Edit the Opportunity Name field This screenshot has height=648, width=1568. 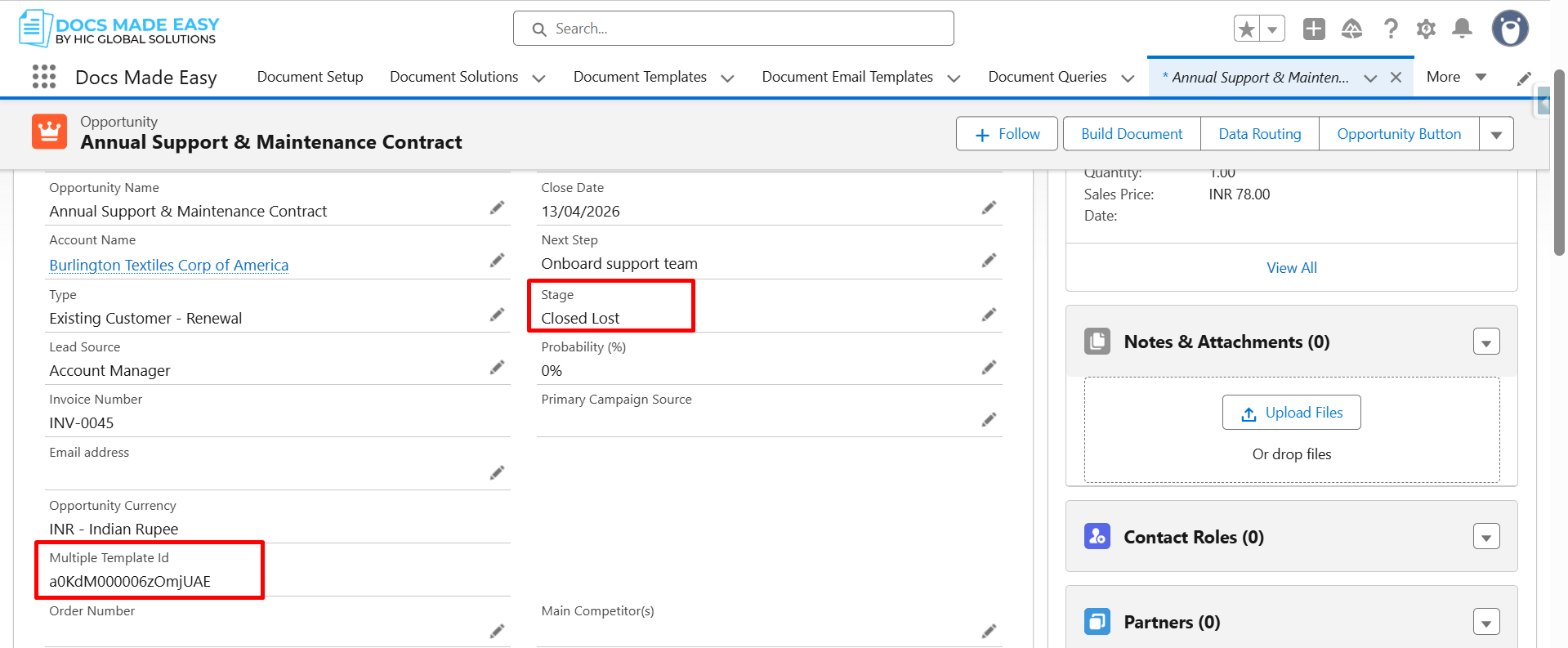point(497,208)
